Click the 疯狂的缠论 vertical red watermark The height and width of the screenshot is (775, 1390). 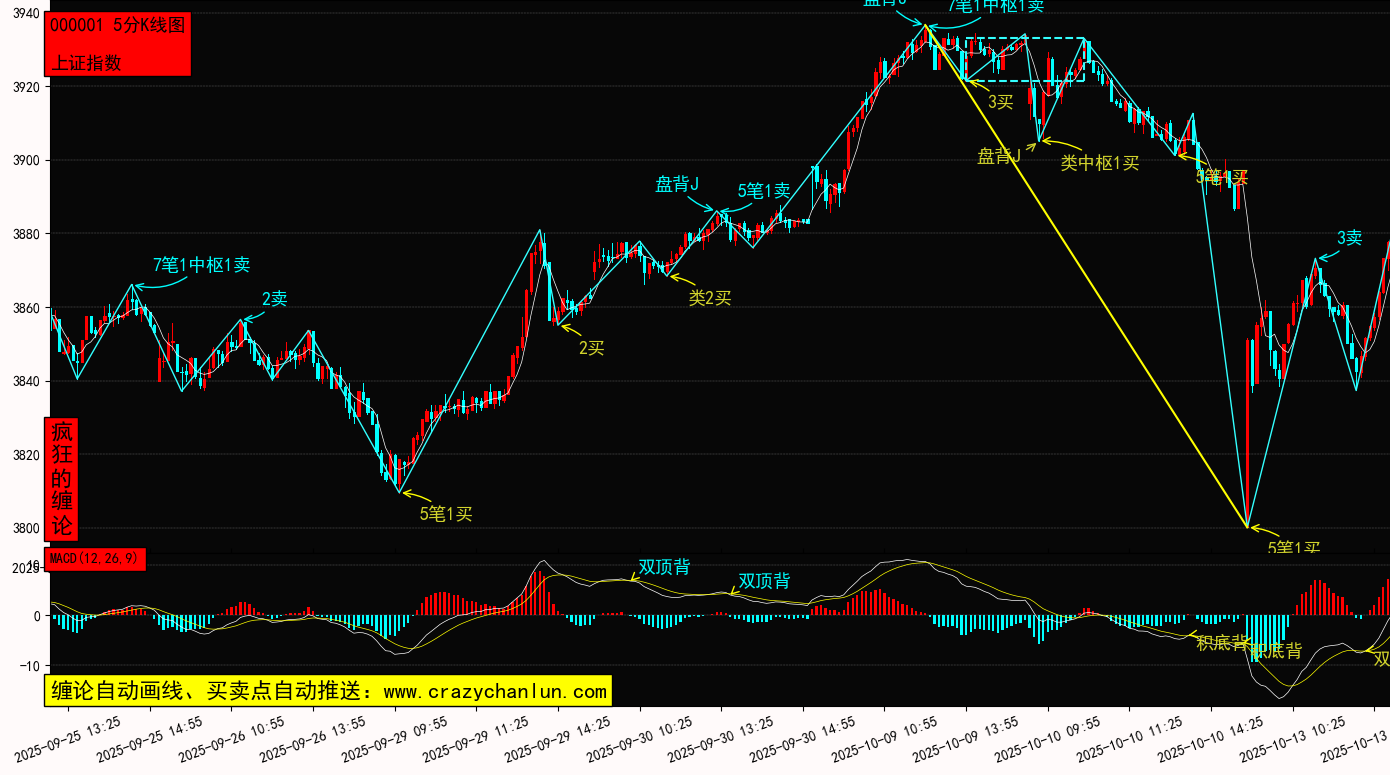point(62,479)
